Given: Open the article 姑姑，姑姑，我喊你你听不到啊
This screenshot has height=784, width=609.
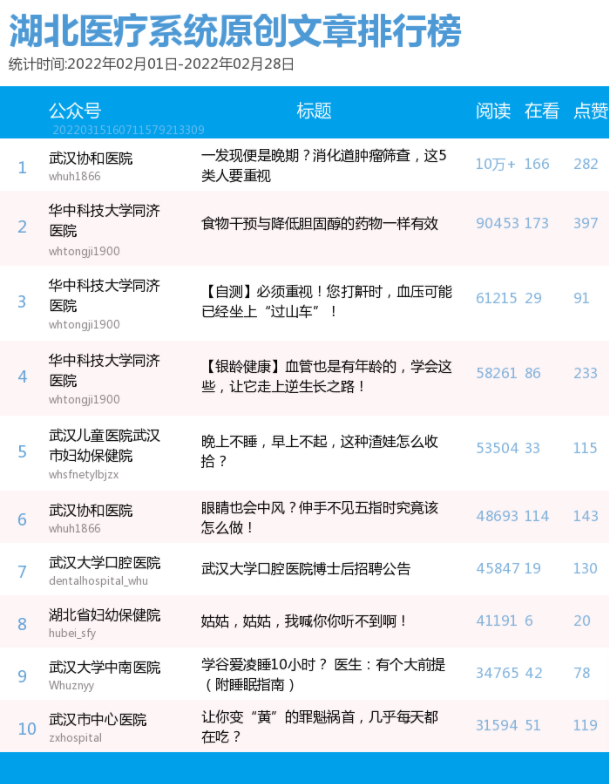Looking at the screenshot, I should pyautogui.click(x=304, y=621).
